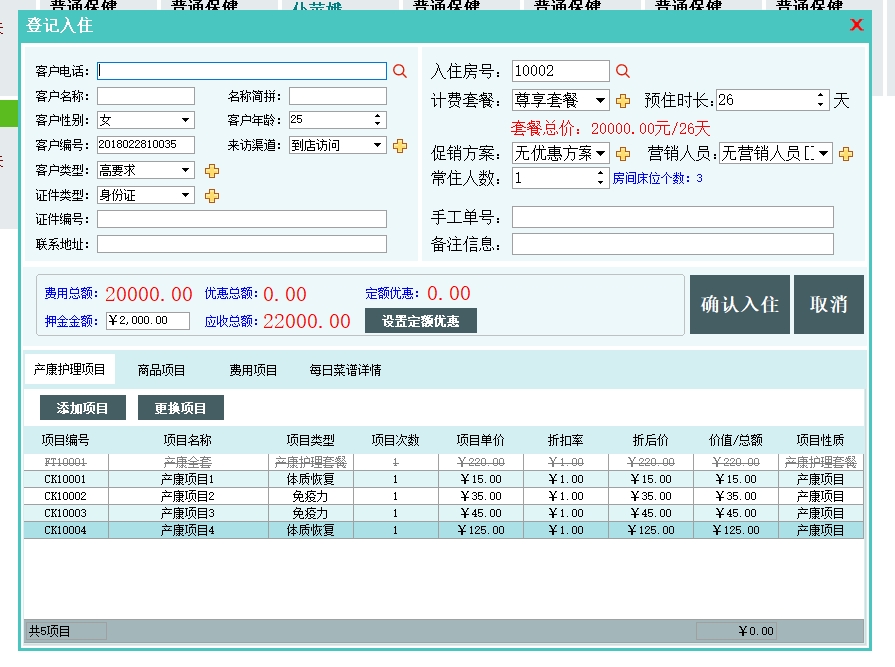Image resolution: width=895 pixels, height=667 pixels.
Task: Click the plus icon next to 来访渠道
Action: pos(400,145)
